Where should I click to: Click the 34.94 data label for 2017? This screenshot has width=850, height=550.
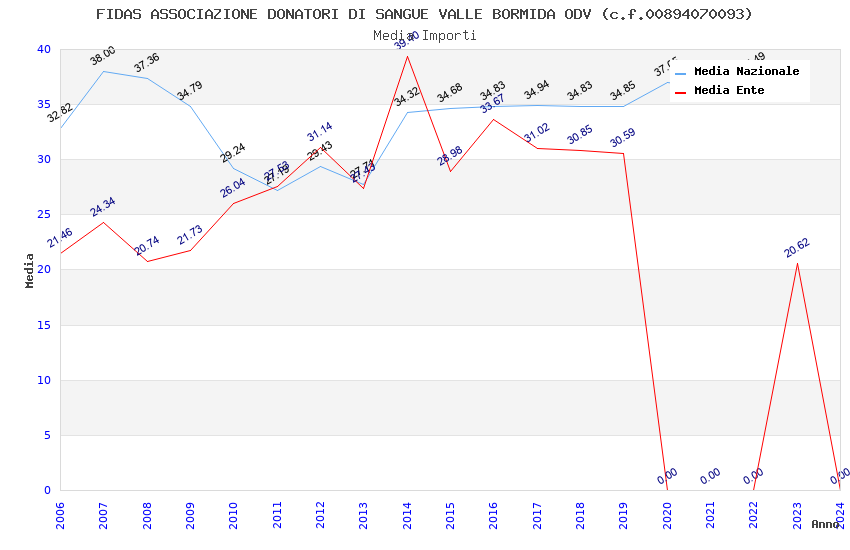coord(537,90)
